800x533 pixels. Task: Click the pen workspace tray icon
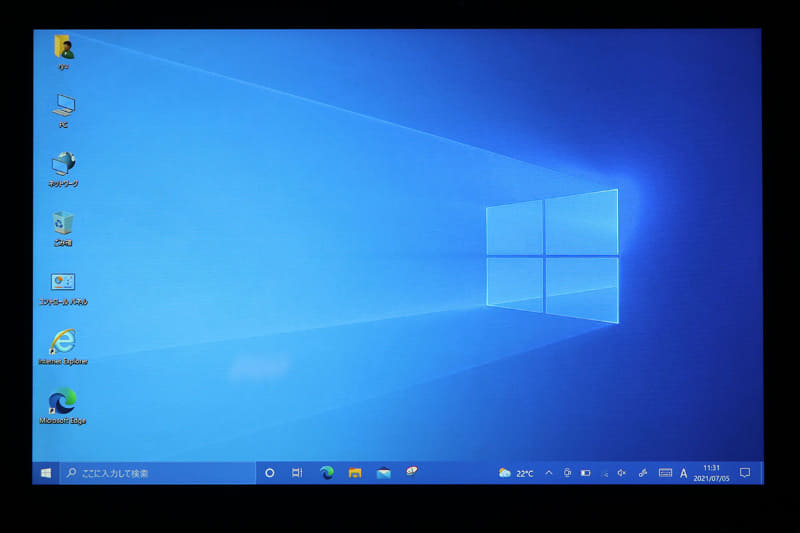[x=643, y=473]
